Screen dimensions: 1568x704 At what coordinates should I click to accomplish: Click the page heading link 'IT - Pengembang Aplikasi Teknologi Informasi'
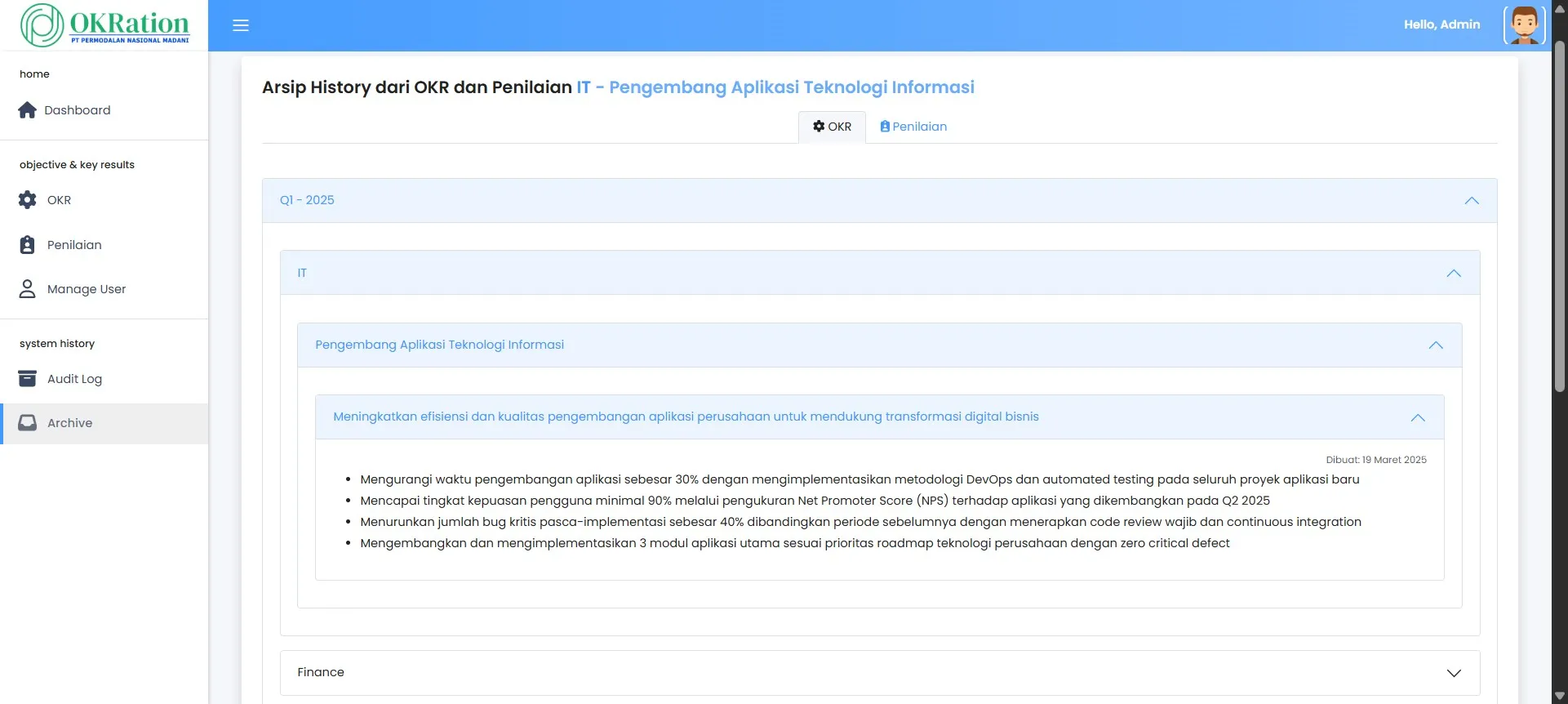[775, 87]
